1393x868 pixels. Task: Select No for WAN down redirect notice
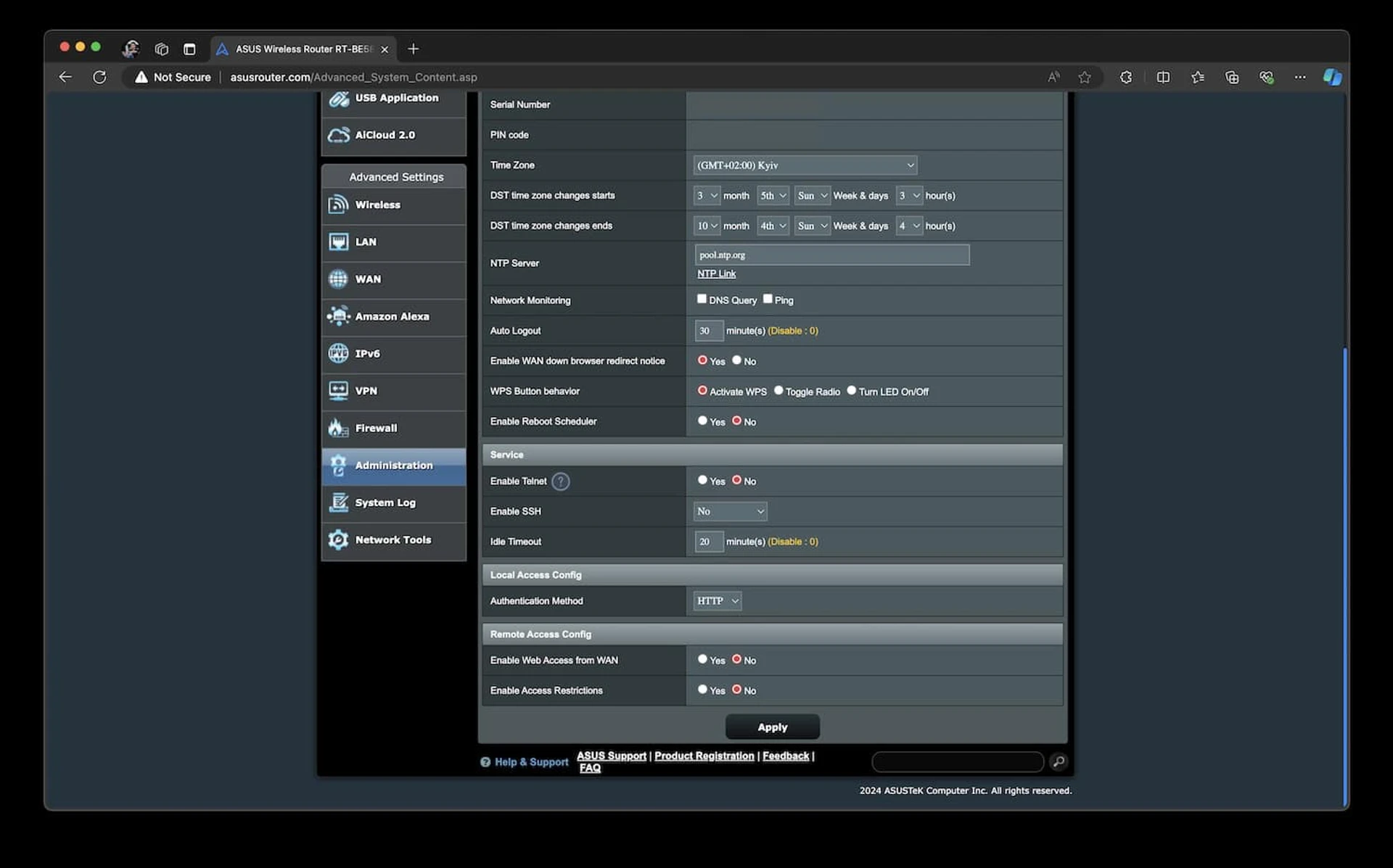(x=736, y=360)
